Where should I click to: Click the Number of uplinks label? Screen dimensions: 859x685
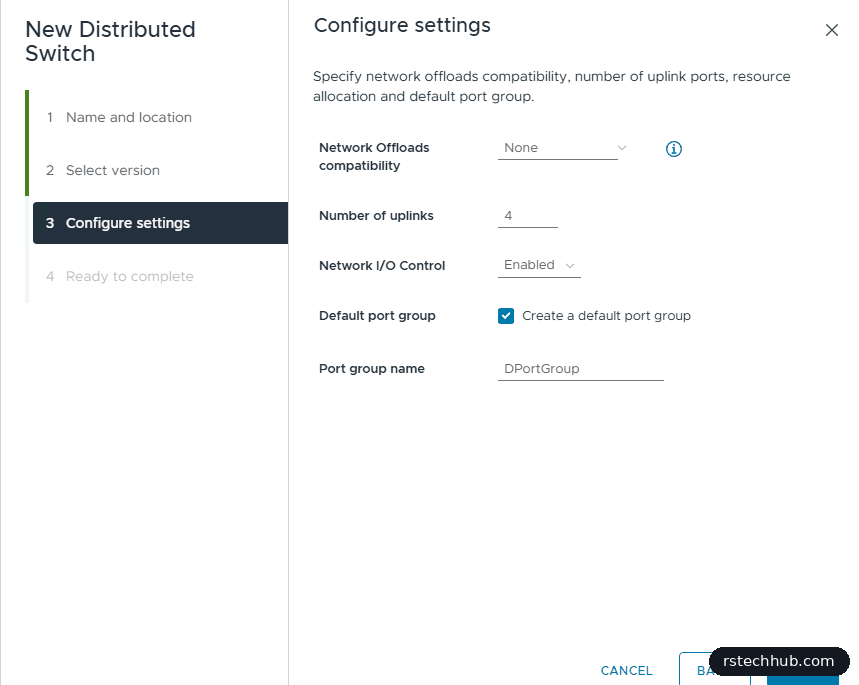coord(376,216)
